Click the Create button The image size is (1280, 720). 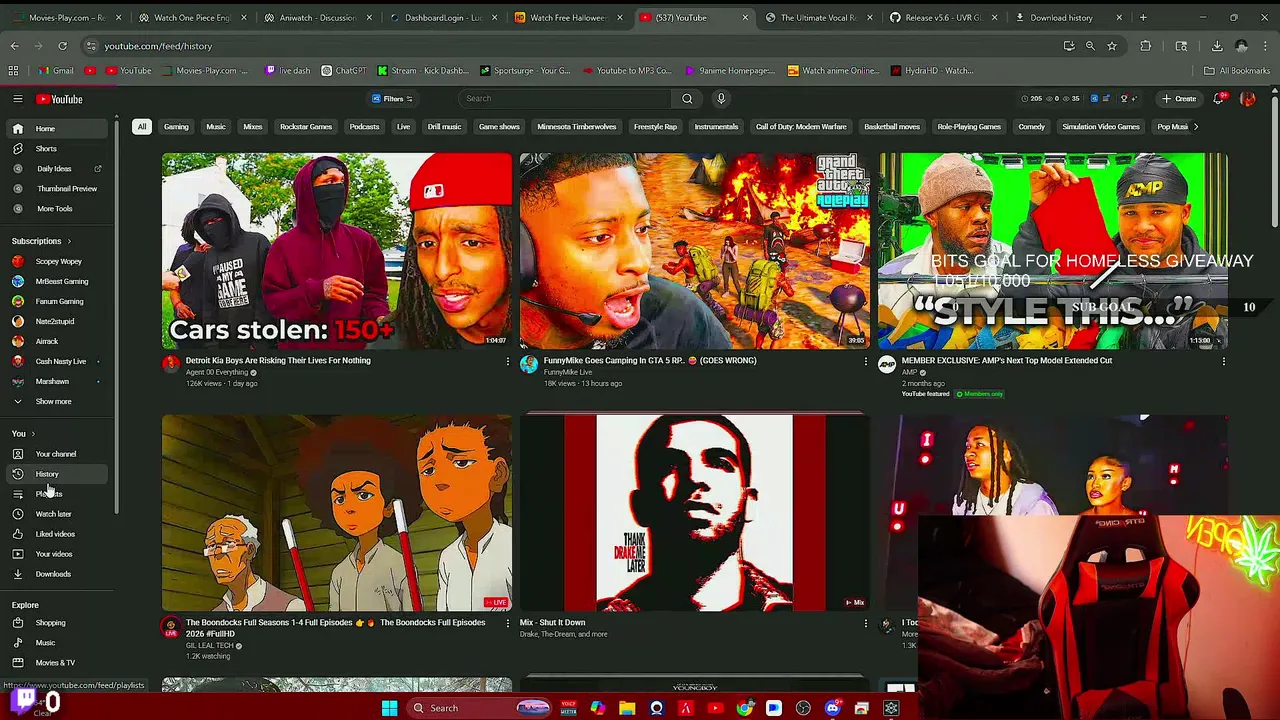coord(1179,99)
